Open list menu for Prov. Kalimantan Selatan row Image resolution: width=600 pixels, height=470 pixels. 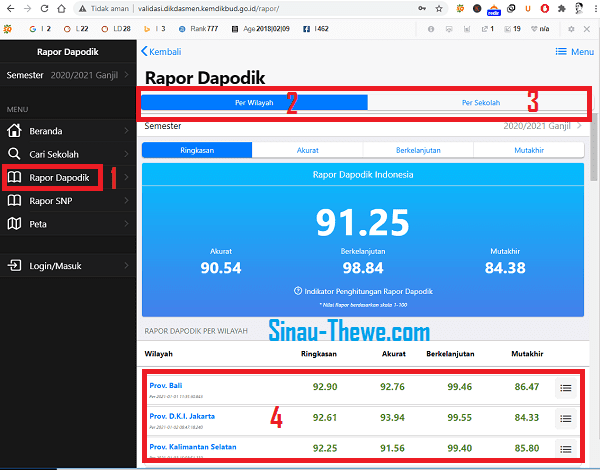(566, 449)
